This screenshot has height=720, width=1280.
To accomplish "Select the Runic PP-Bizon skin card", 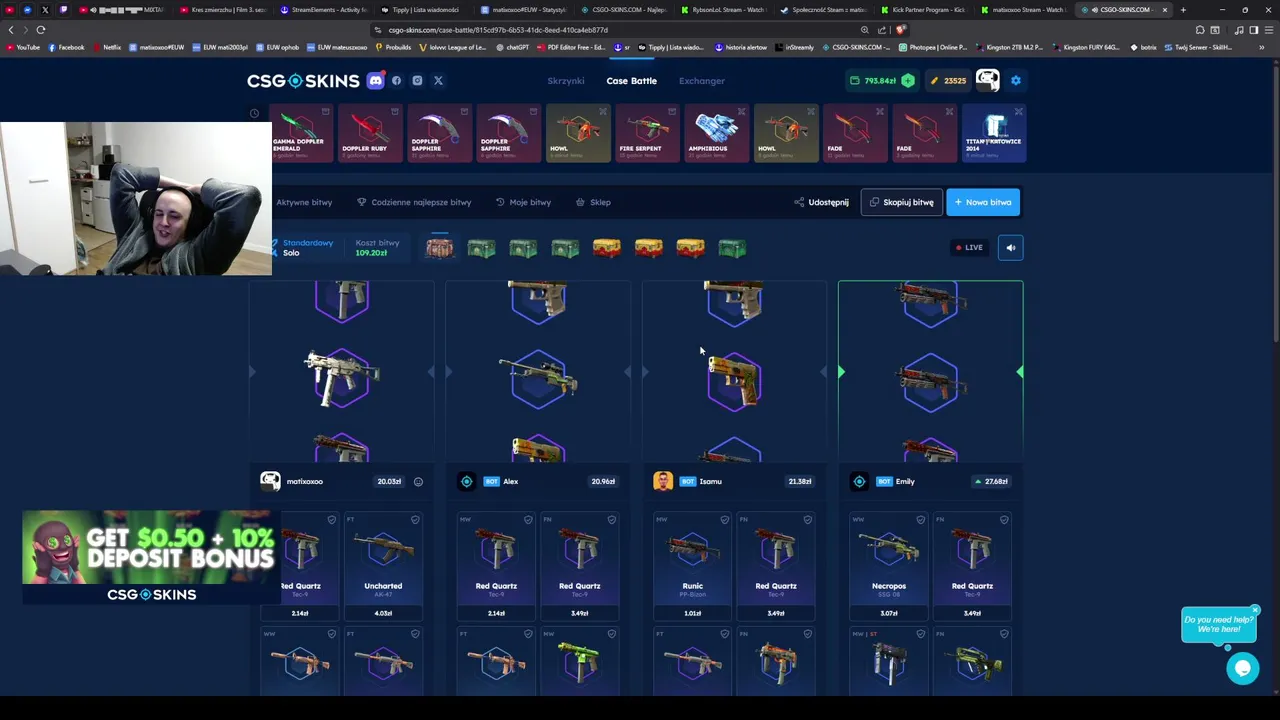I will coord(692,566).
